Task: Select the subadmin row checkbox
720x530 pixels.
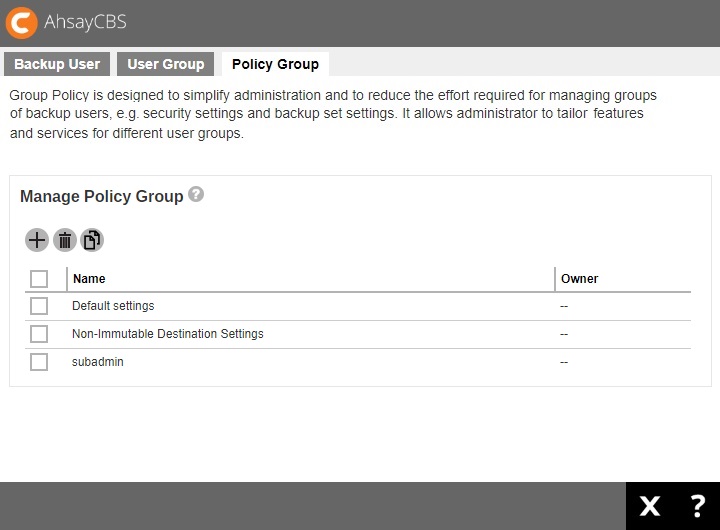Action: (39, 362)
